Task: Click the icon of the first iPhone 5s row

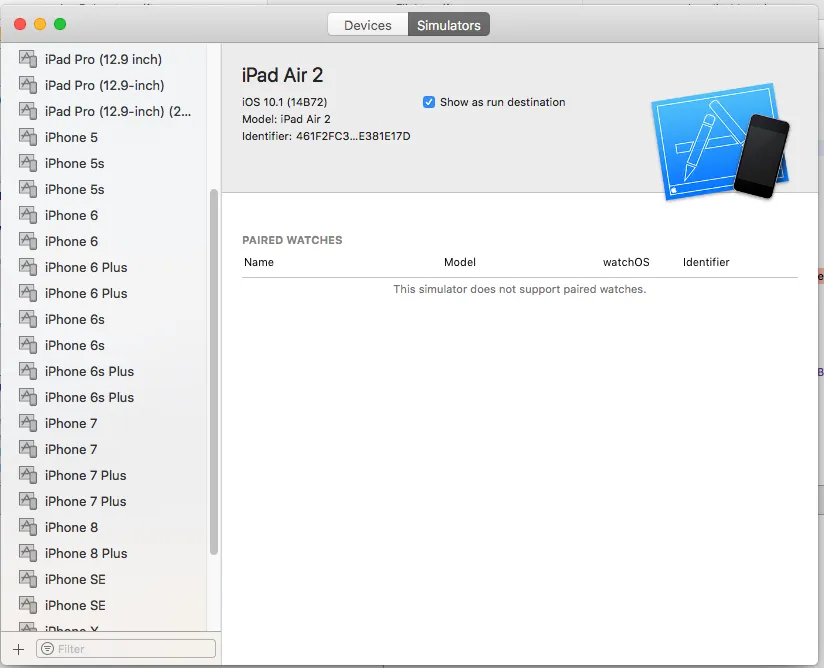Action: click(28, 163)
